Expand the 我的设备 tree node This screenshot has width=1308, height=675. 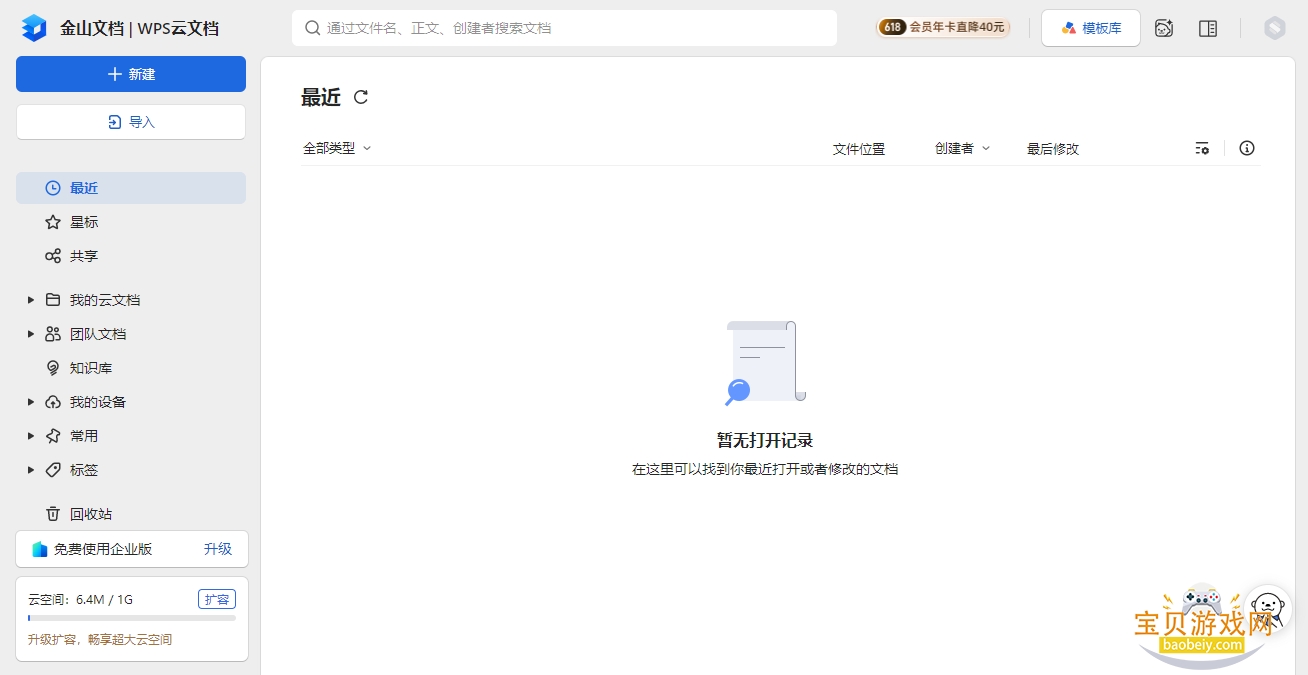tap(31, 402)
